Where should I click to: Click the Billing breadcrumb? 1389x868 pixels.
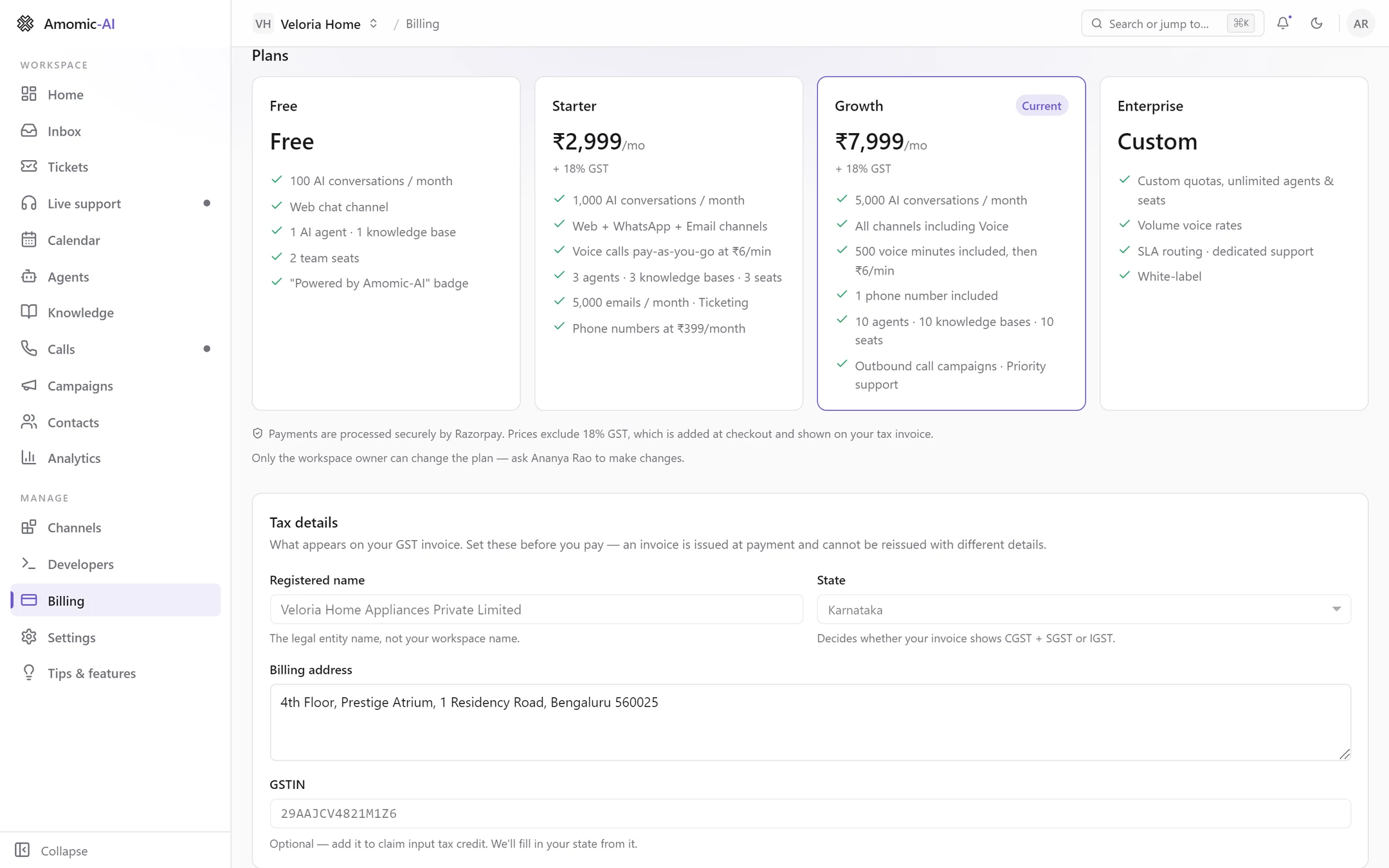click(422, 24)
